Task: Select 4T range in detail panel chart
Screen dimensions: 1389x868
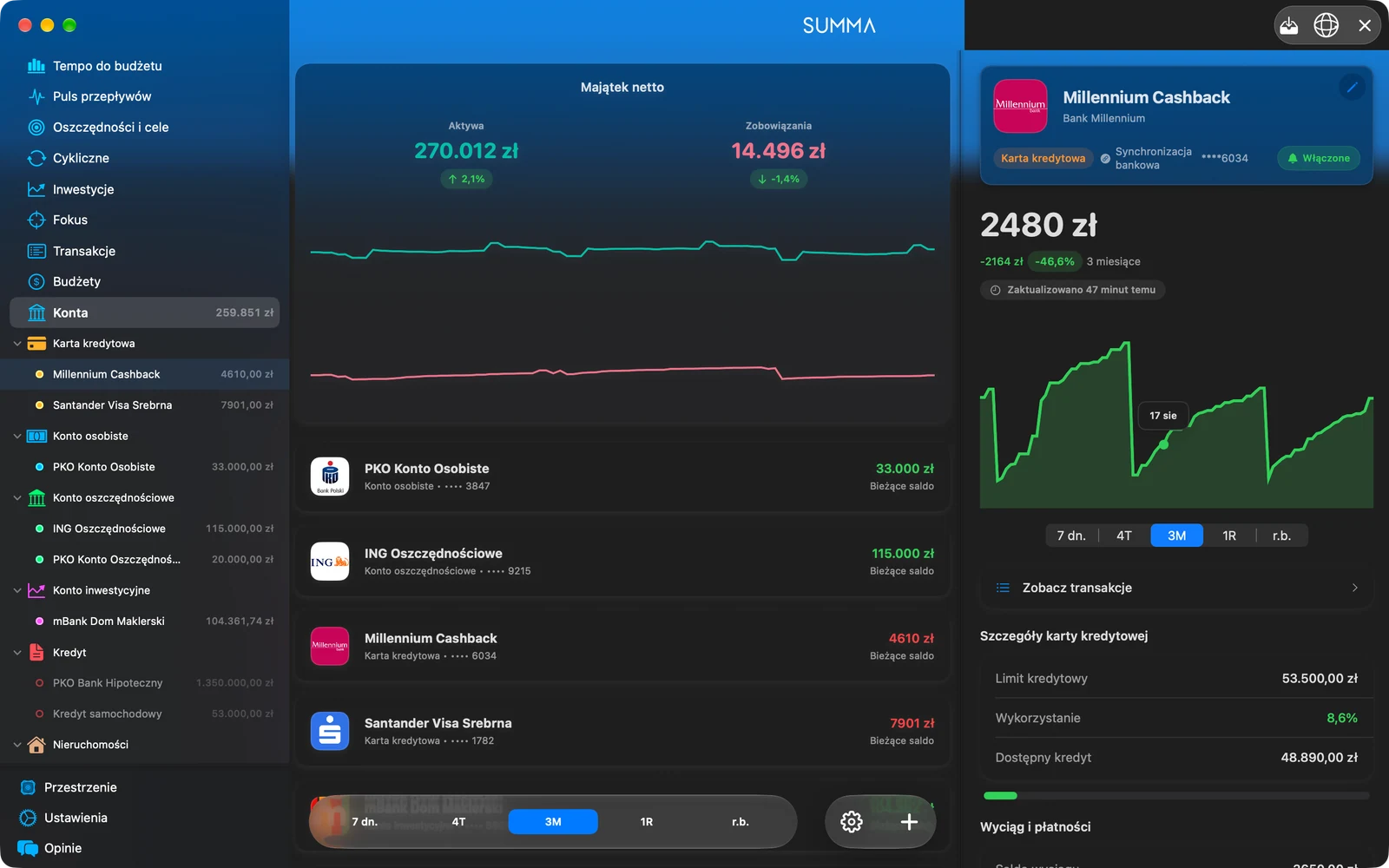Action: pyautogui.click(x=1124, y=536)
